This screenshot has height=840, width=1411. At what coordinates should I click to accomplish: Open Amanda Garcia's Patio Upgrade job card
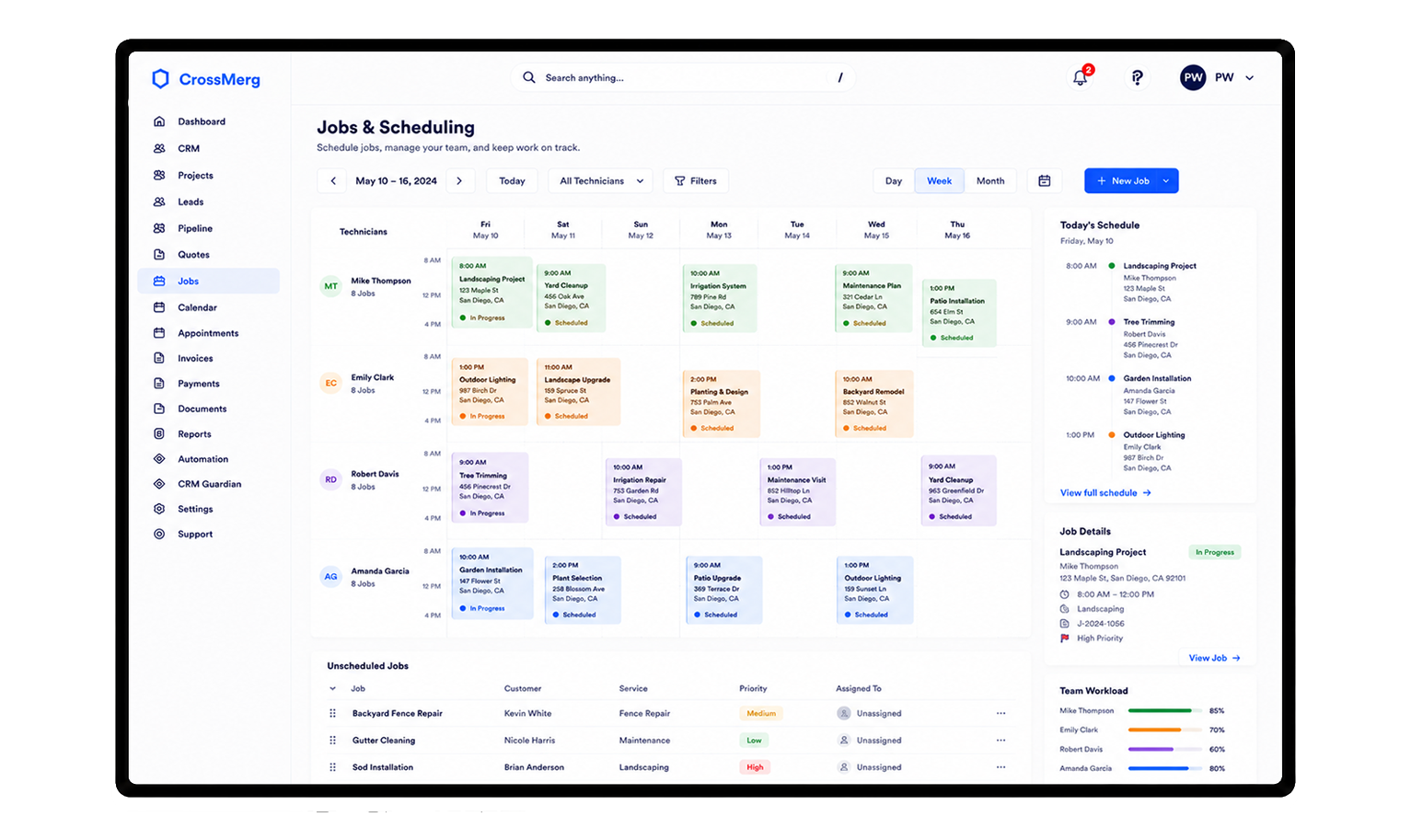click(x=723, y=590)
